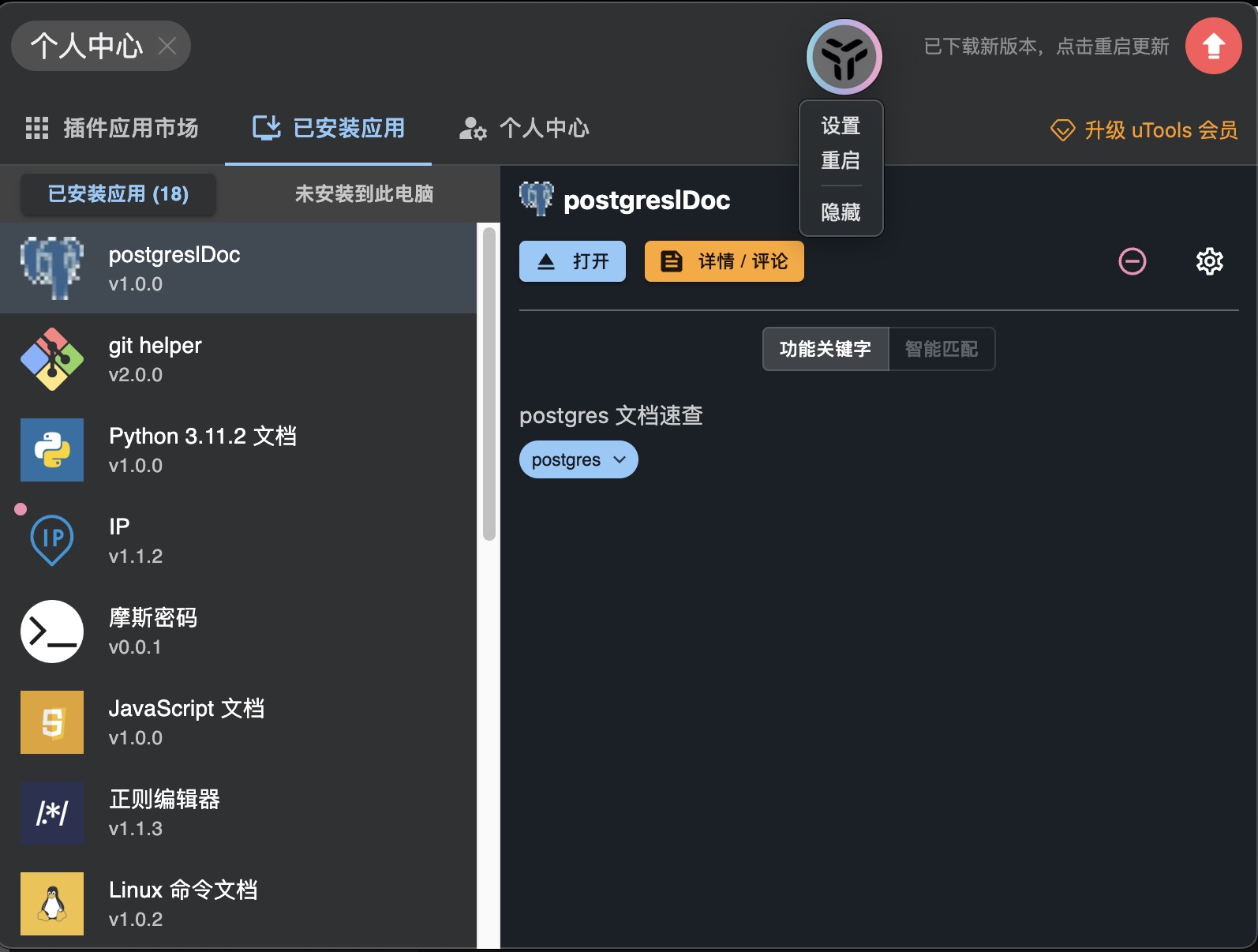Select 正则编辑器 v1.1.3 row
Viewport: 1258px width, 952px height.
pyautogui.click(x=238, y=813)
